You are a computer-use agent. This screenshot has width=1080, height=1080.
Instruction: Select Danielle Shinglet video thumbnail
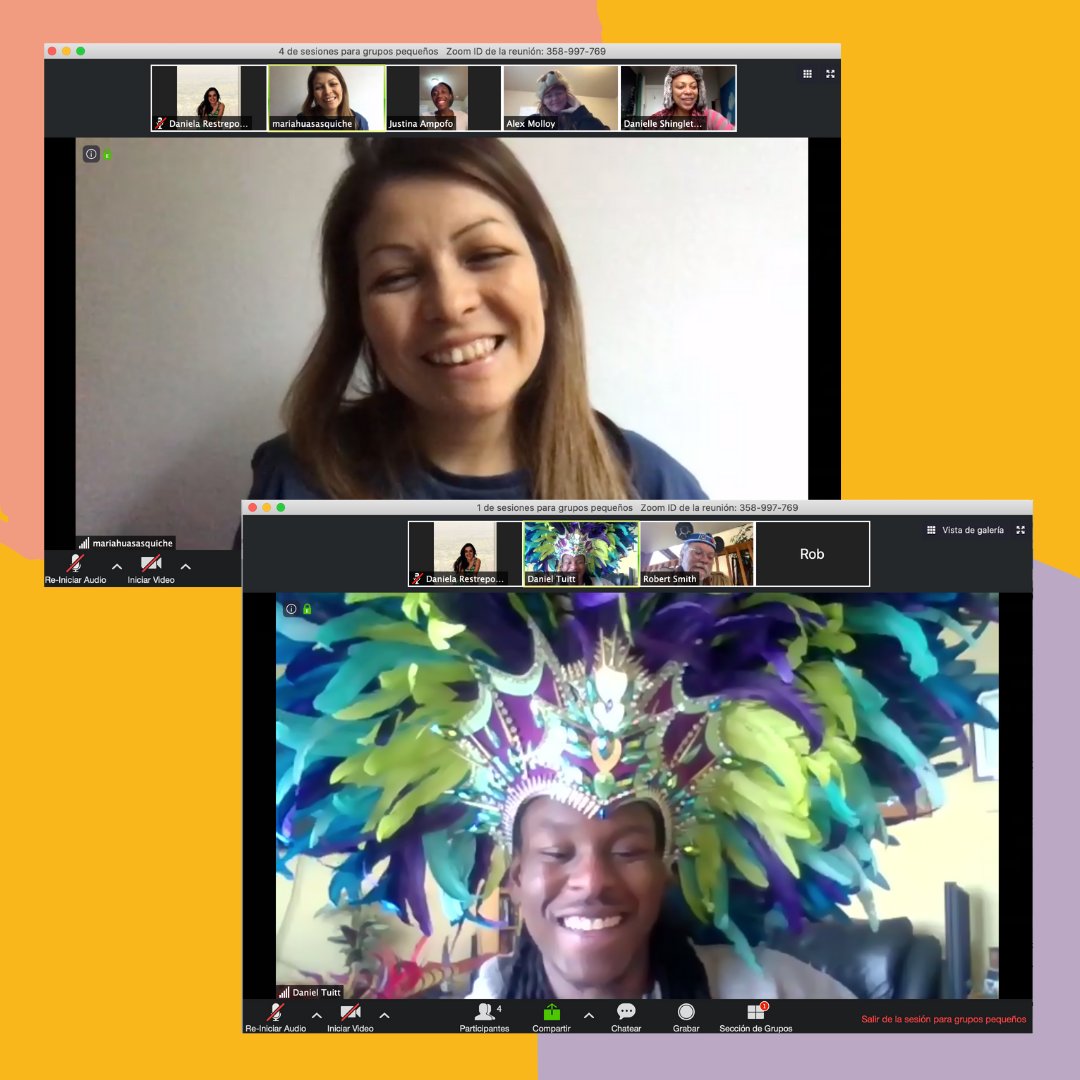point(678,98)
